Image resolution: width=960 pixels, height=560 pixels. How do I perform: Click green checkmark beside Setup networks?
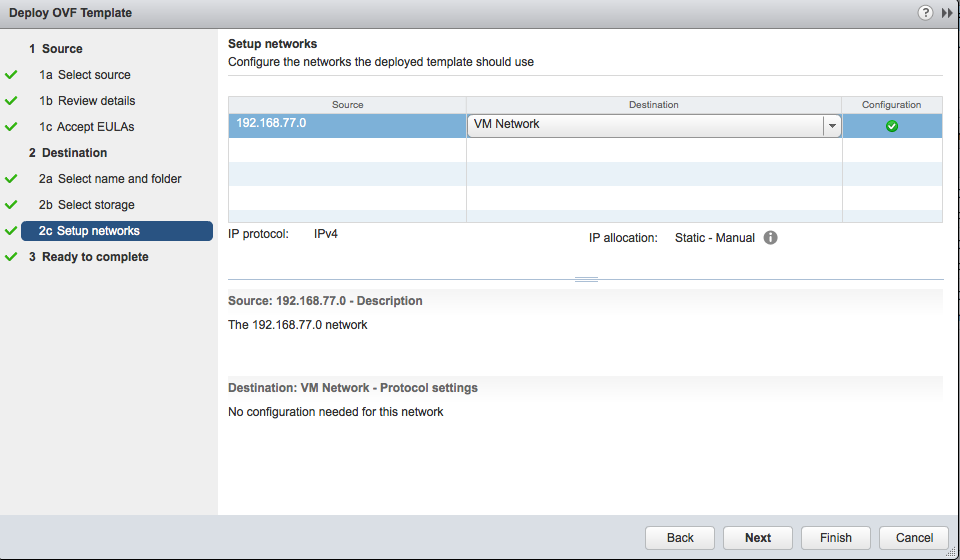click(11, 231)
